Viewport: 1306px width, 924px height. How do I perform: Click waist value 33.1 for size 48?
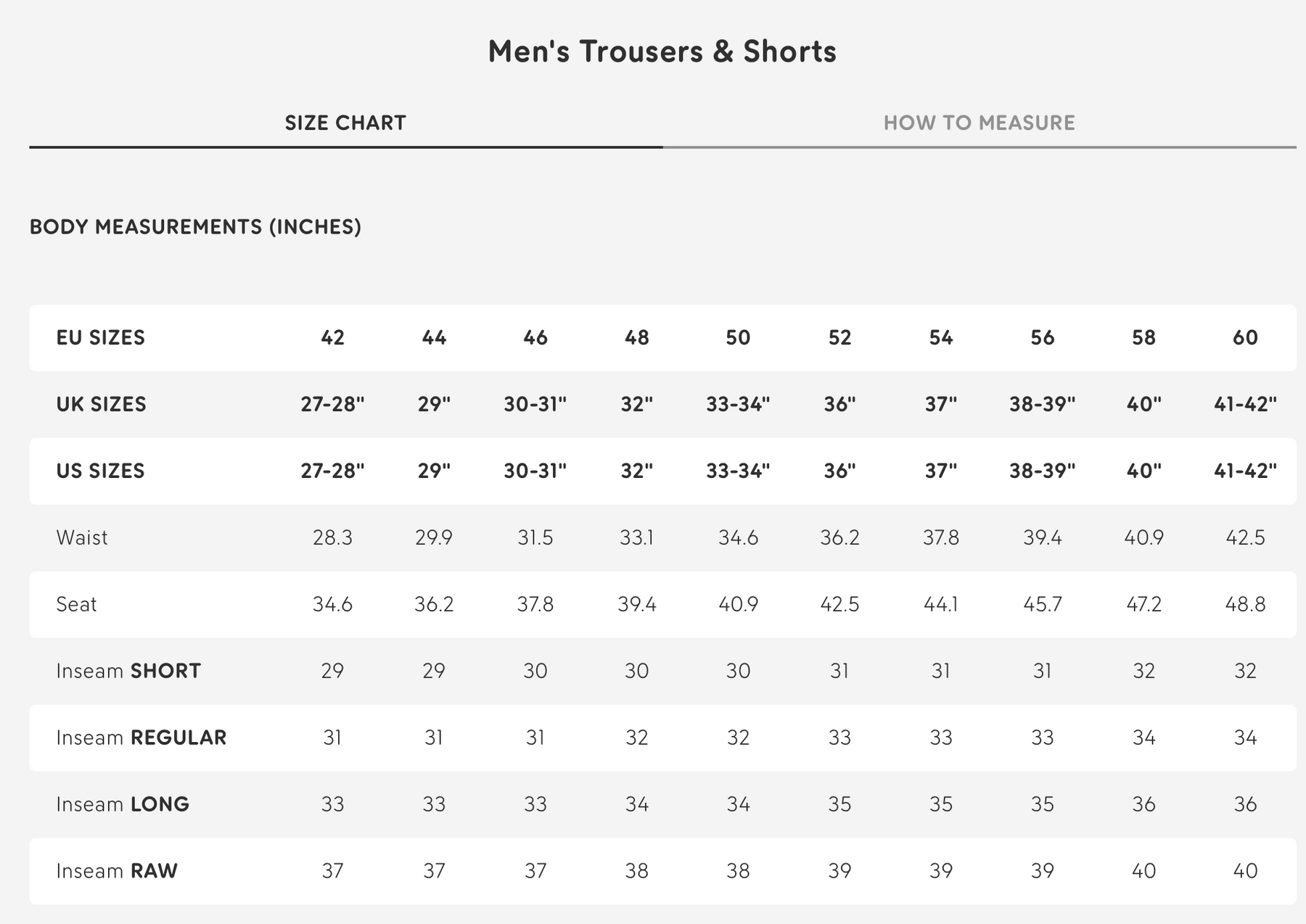click(x=636, y=538)
